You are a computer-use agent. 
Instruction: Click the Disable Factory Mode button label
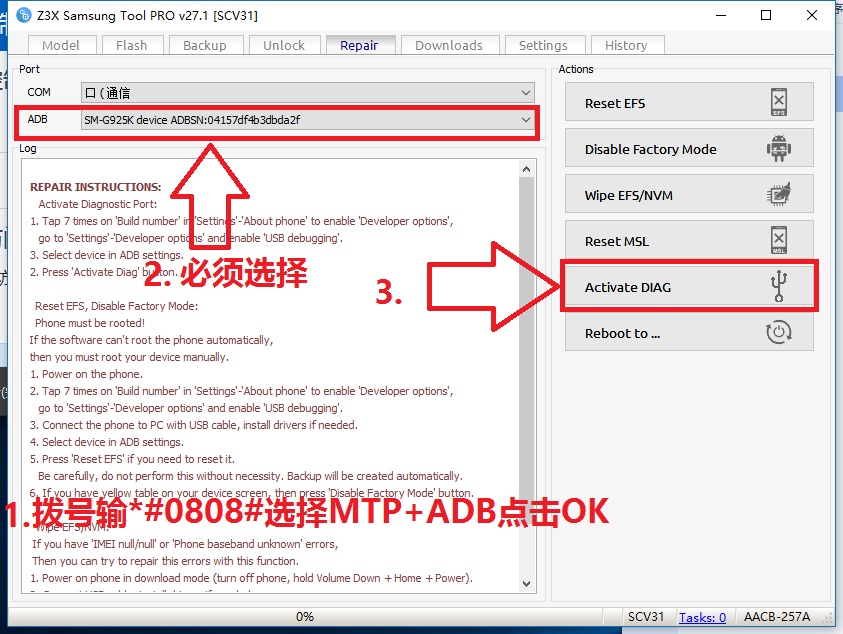pos(651,149)
